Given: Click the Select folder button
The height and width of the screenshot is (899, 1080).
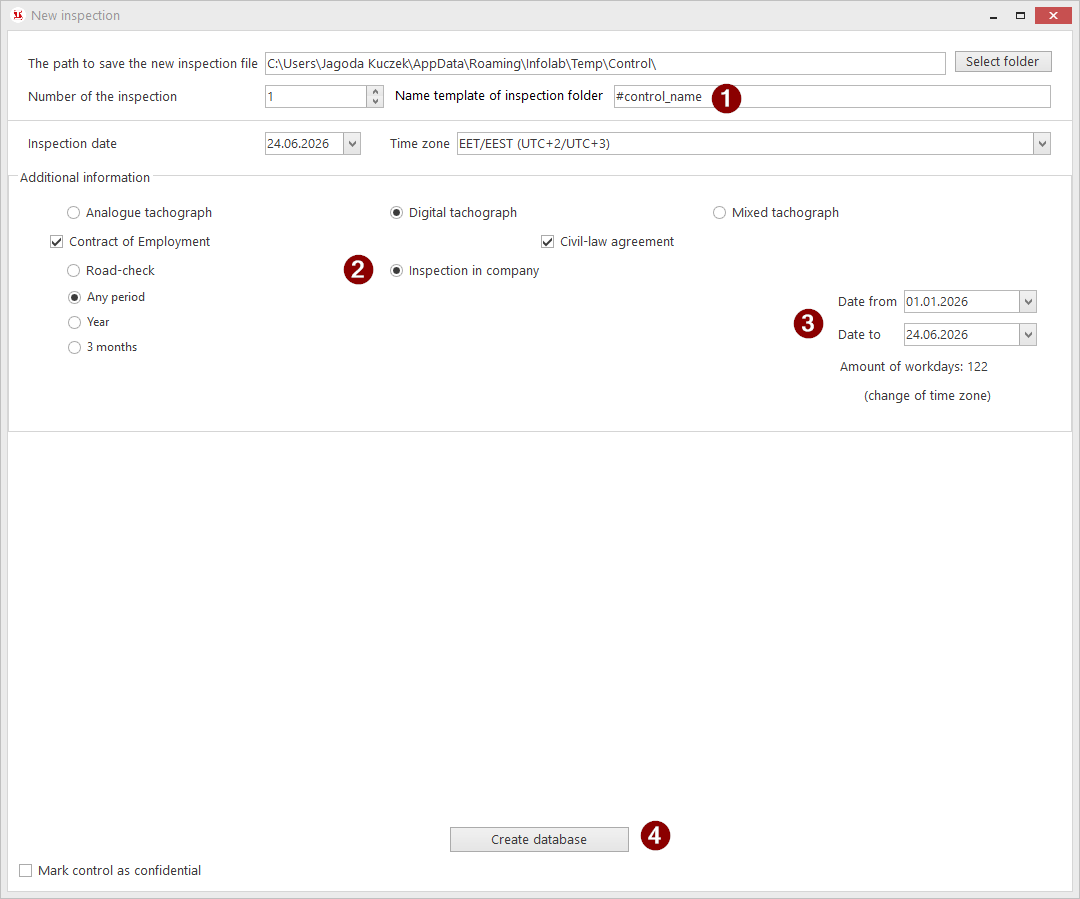Looking at the screenshot, I should [1002, 61].
